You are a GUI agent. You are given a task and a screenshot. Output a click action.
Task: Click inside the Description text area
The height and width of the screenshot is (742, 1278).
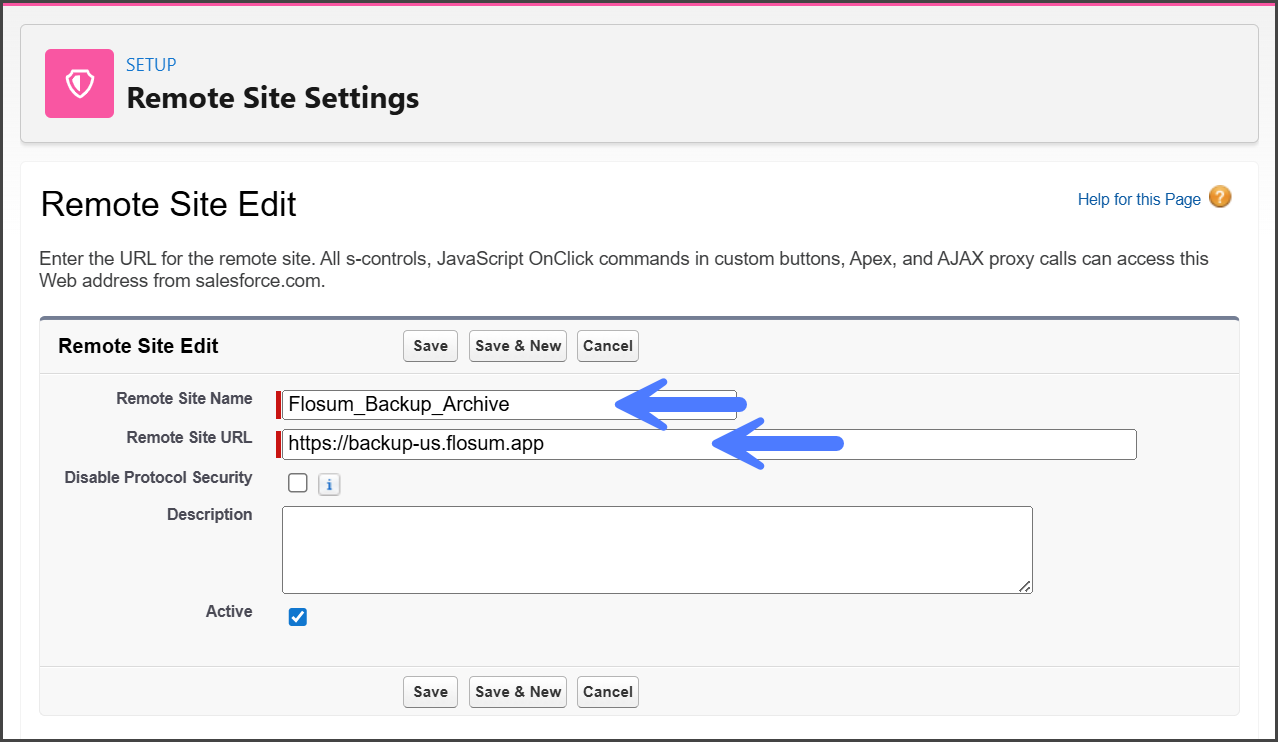656,550
